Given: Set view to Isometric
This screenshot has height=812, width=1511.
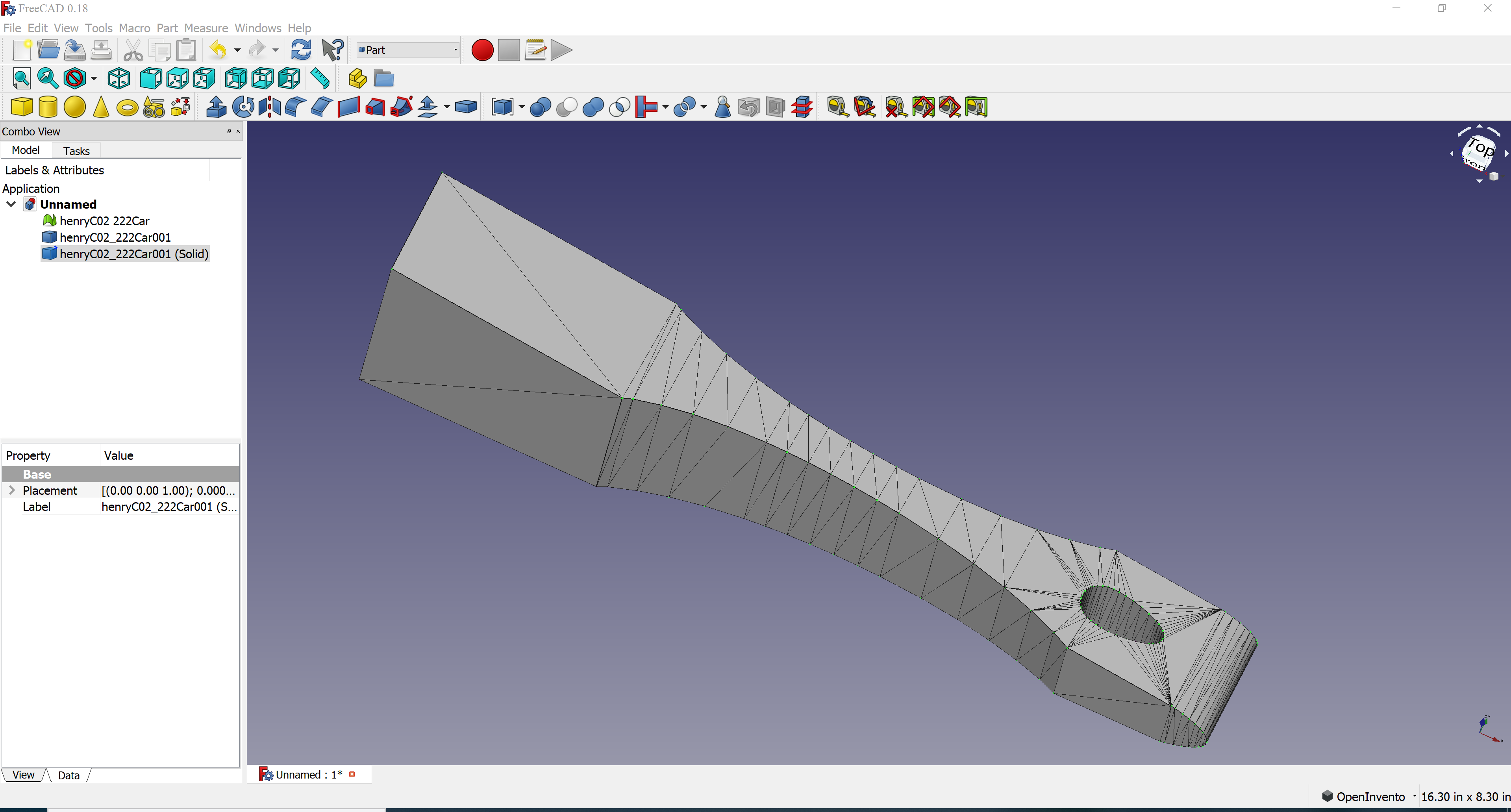Looking at the screenshot, I should click(x=119, y=78).
